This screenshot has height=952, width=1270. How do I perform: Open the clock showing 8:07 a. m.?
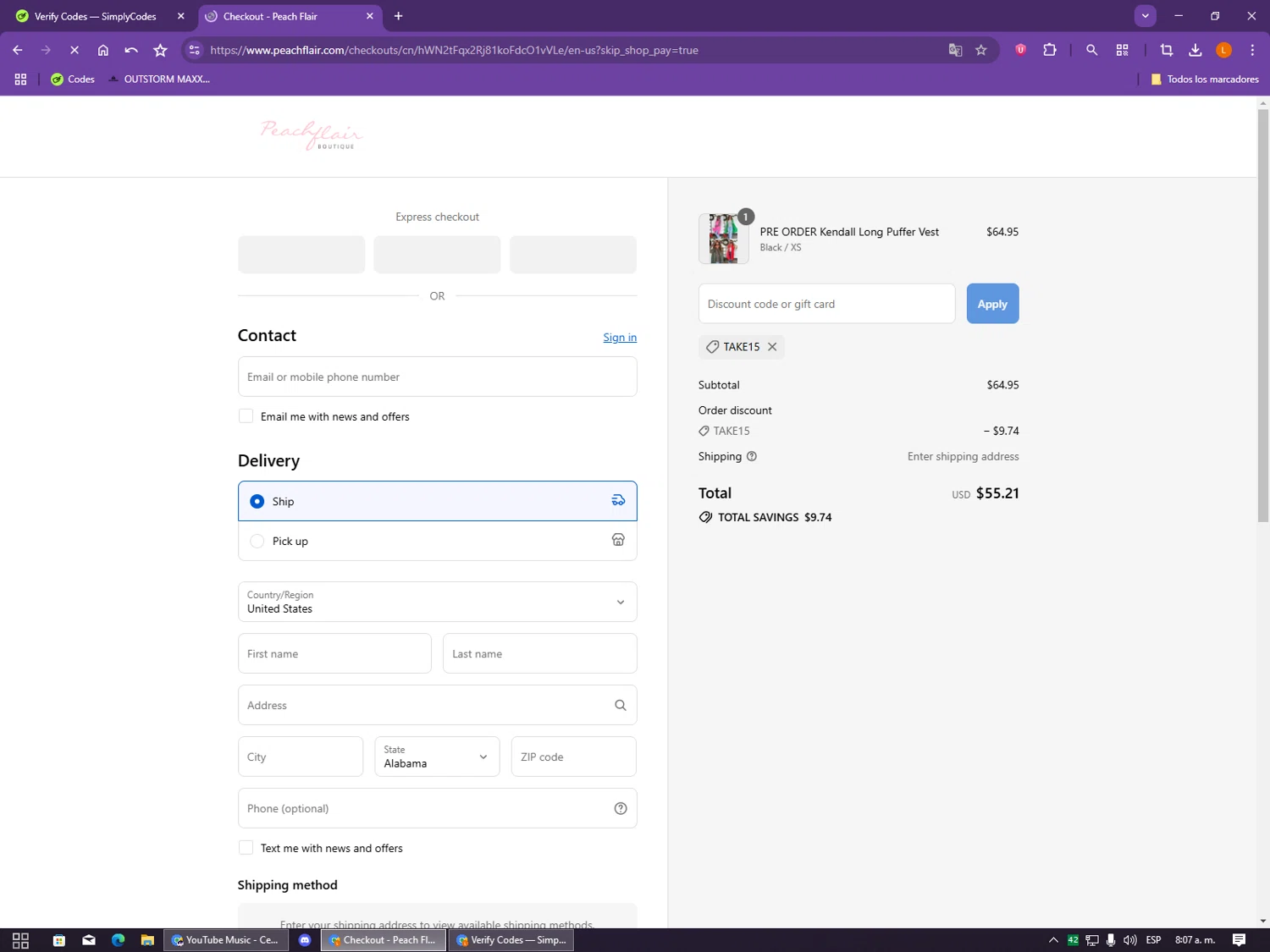1195,940
